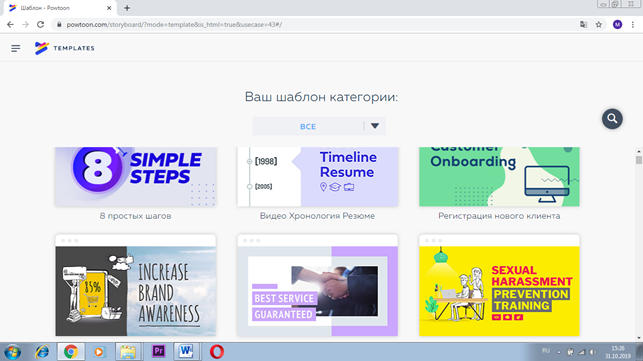The width and height of the screenshot is (643, 361).
Task: Show hidden tray icons arrow
Action: click(559, 352)
